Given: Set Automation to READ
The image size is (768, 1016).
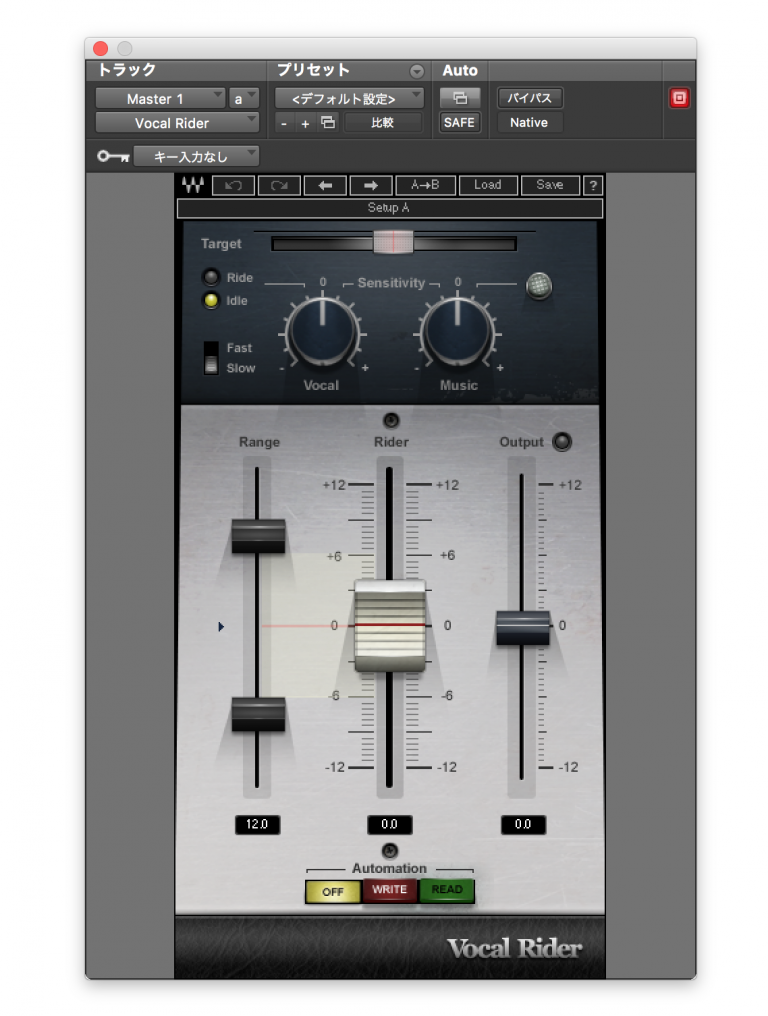Looking at the screenshot, I should click(x=447, y=890).
